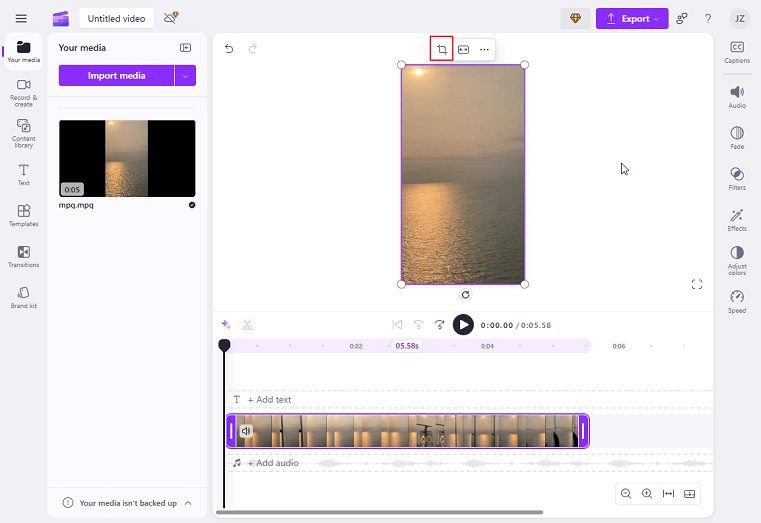This screenshot has height=523, width=761.
Task: Select the Your media sidebar tab
Action: pos(23,52)
